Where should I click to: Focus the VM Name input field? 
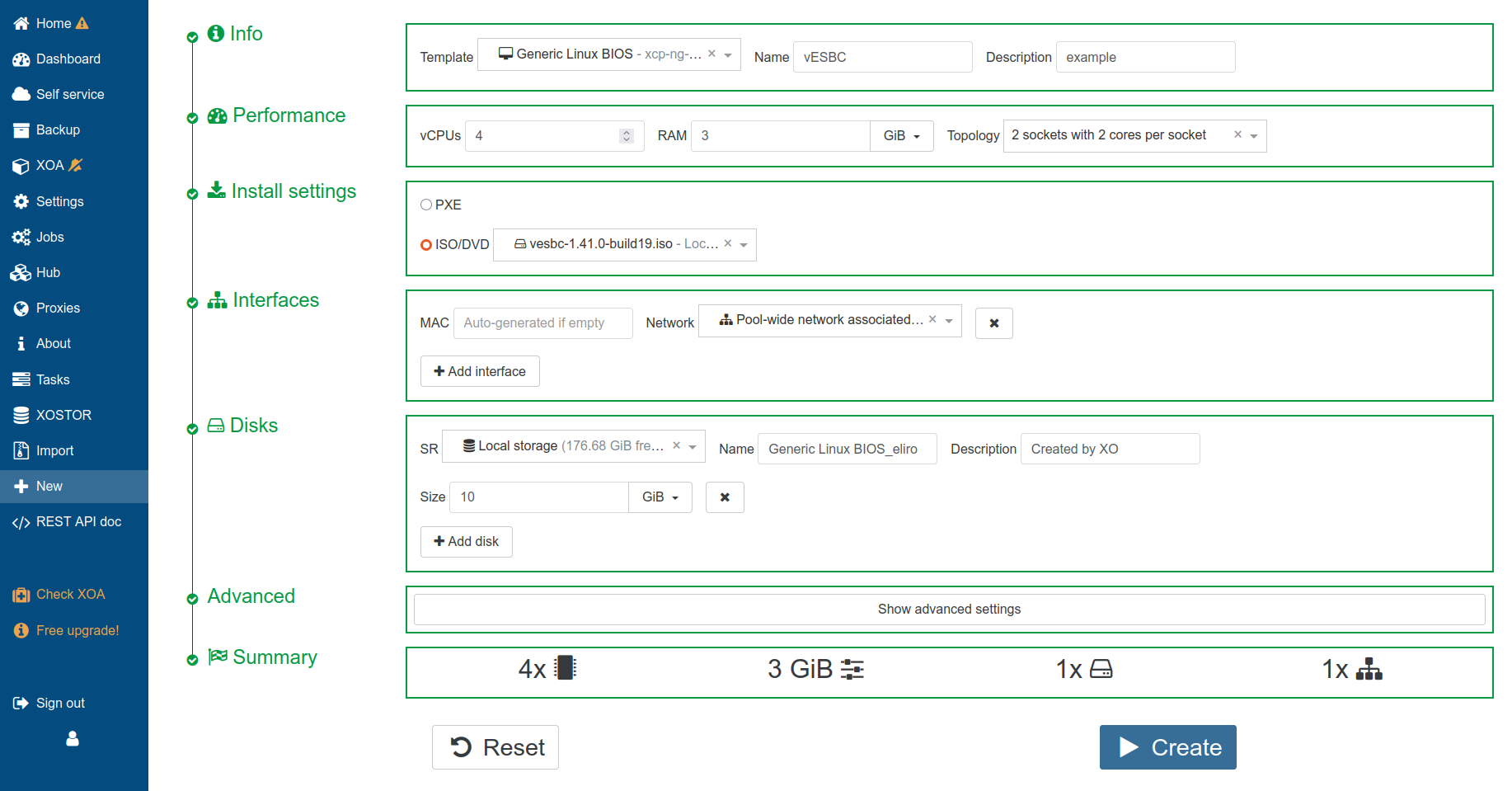pos(882,57)
